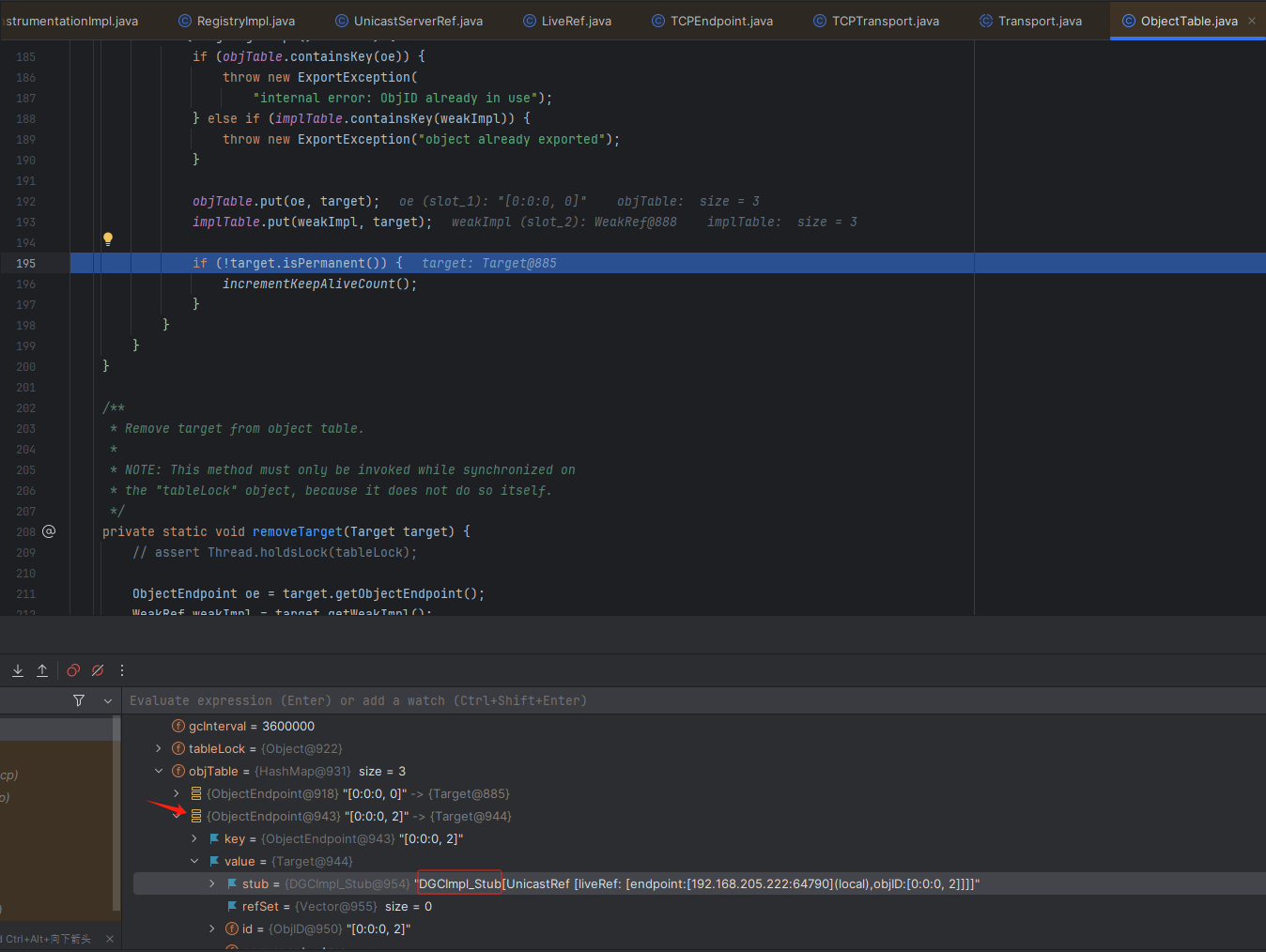The height and width of the screenshot is (952, 1266).
Task: Open View Breakpoints red circles icon
Action: pos(73,670)
